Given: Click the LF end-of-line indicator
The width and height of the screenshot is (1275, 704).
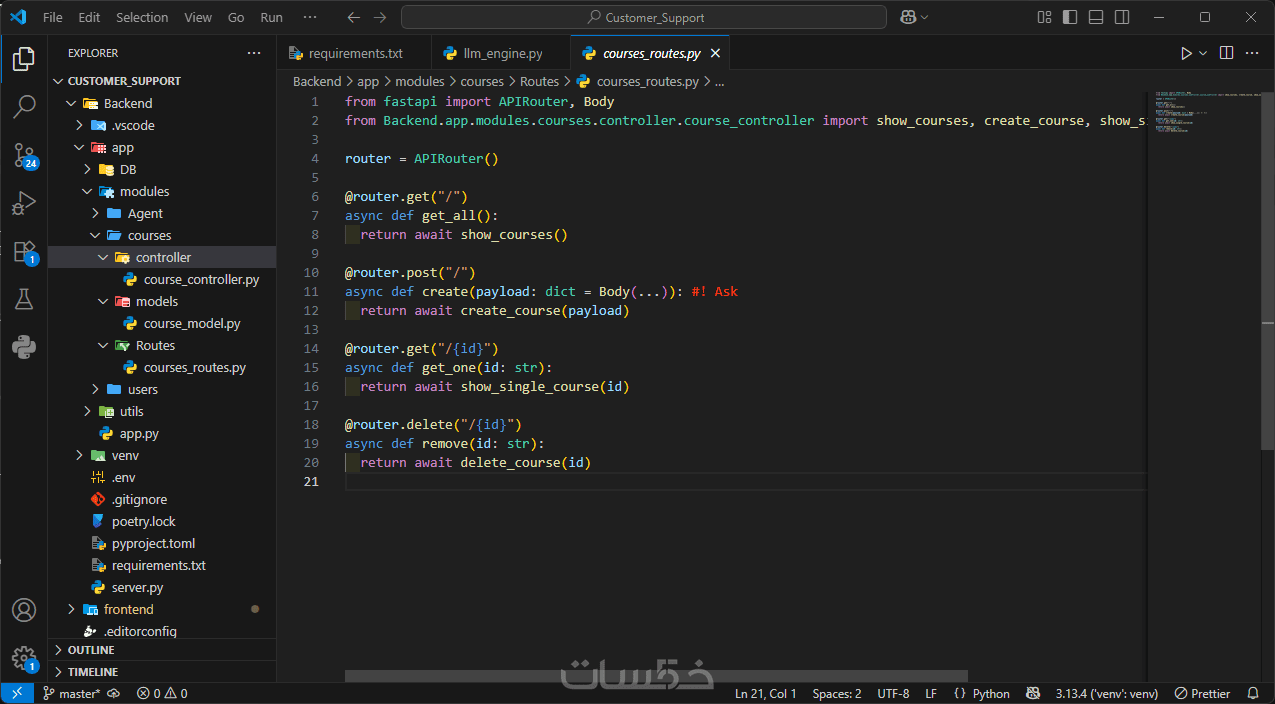Looking at the screenshot, I should point(931,693).
